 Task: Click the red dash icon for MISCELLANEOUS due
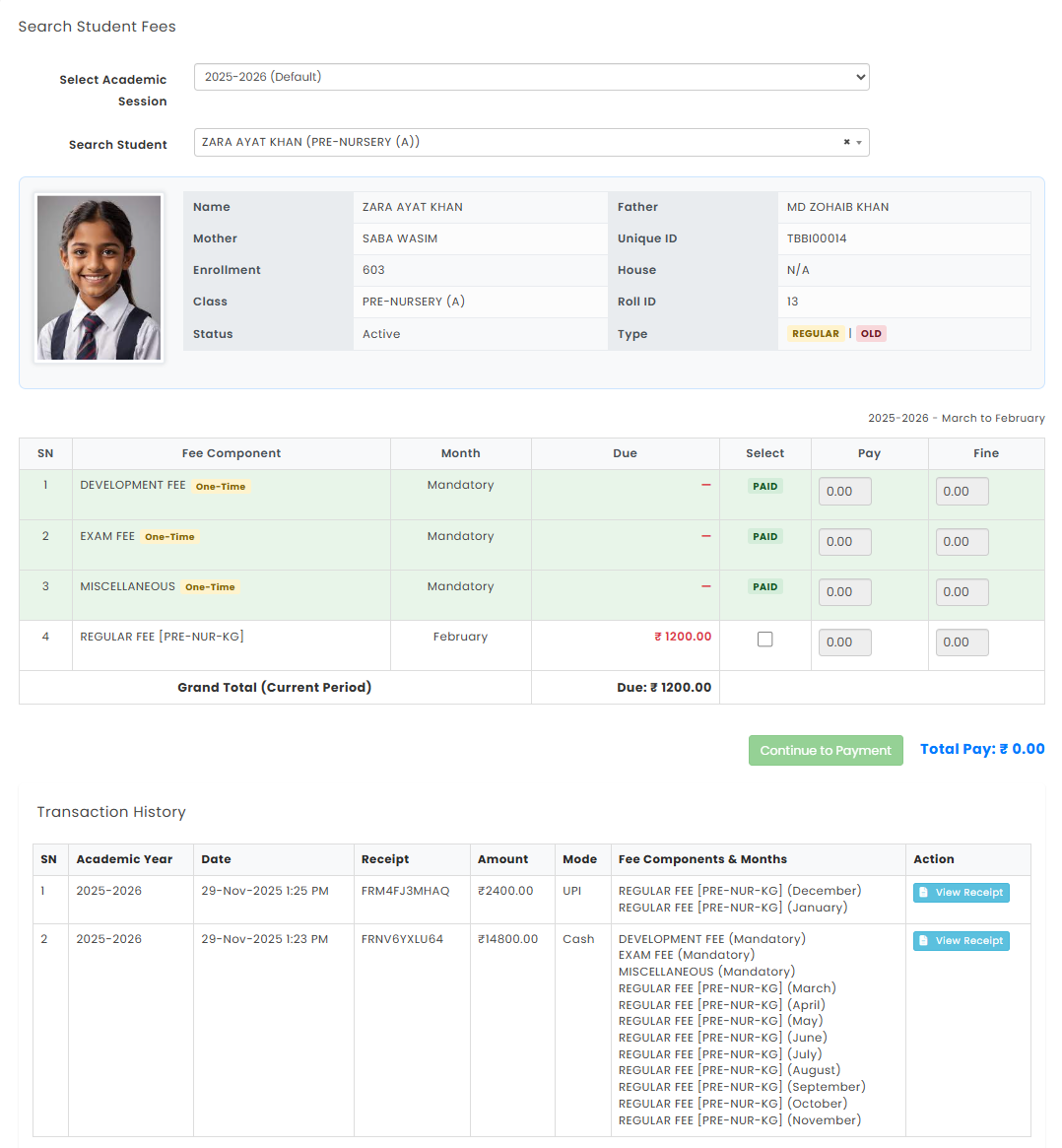click(704, 585)
